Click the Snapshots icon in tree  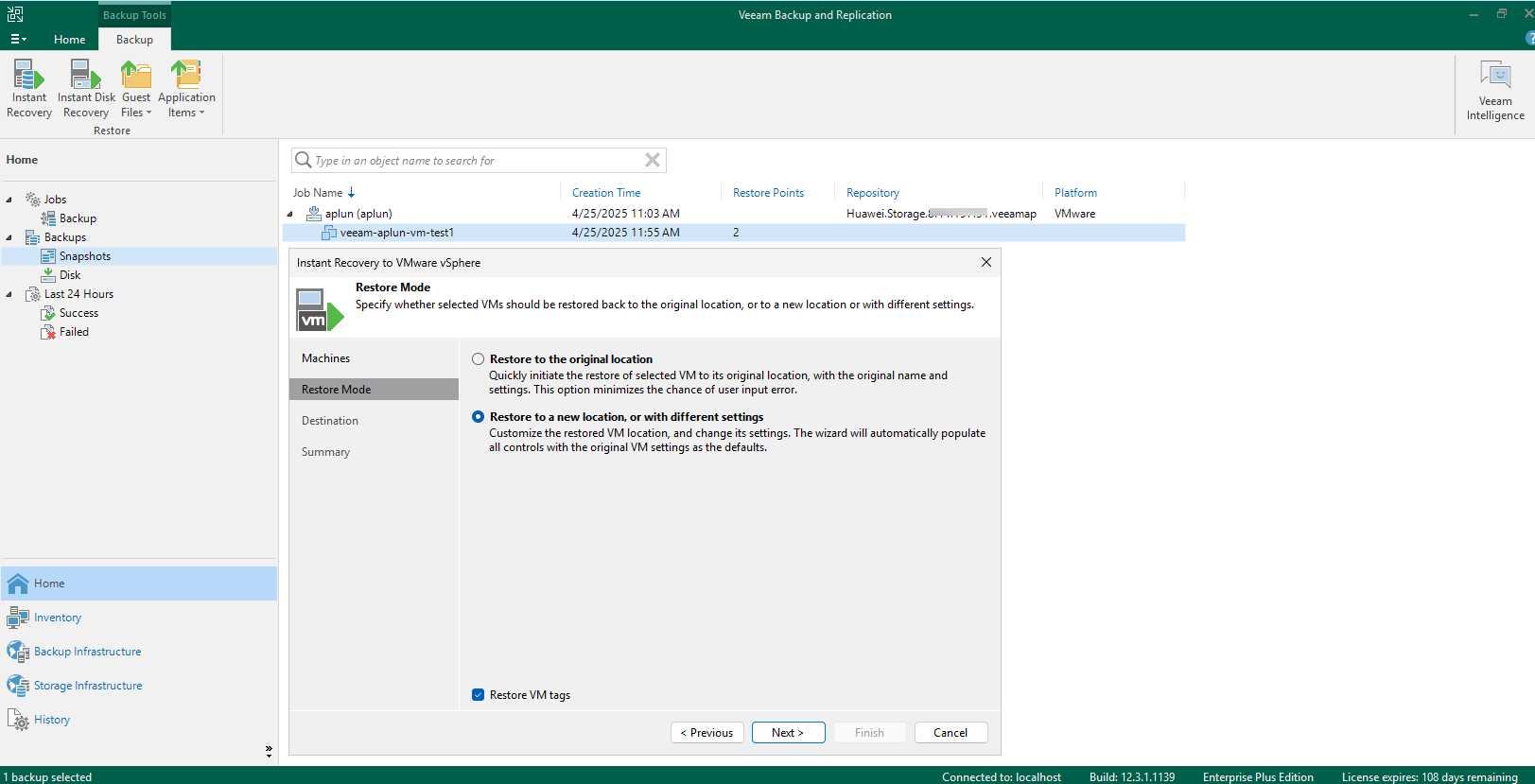48,256
